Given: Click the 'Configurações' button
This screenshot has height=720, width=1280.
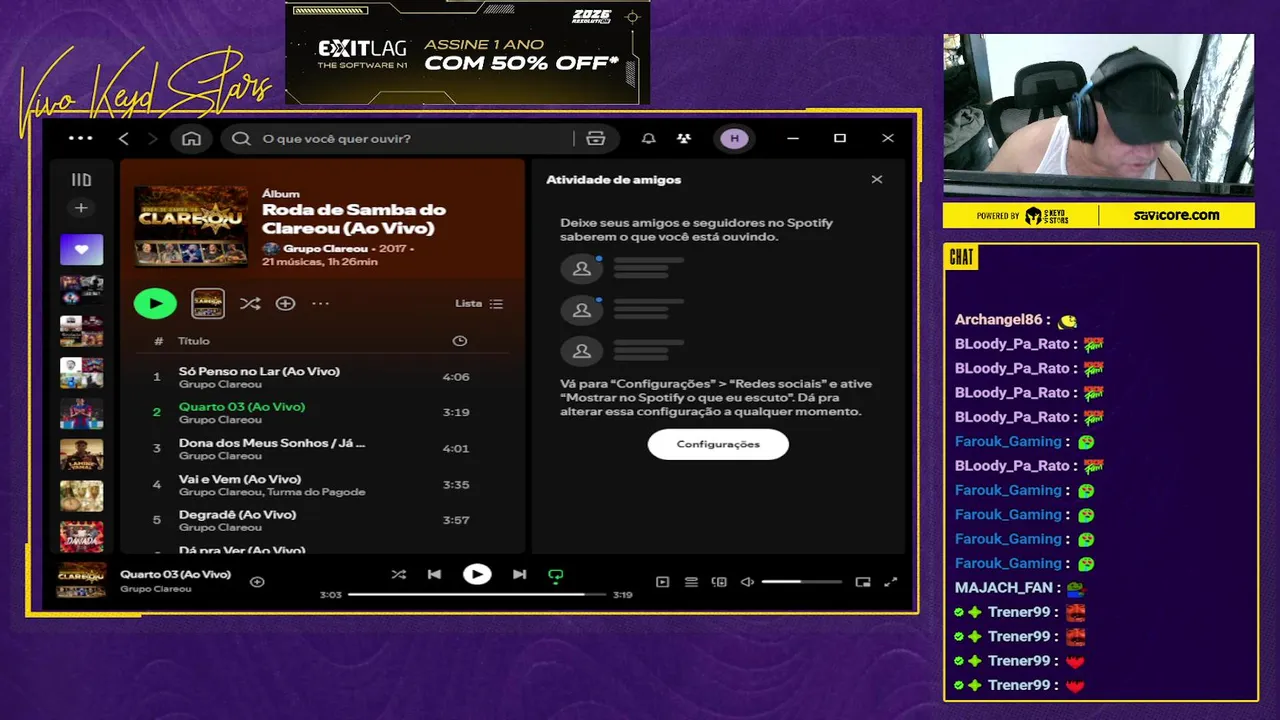Looking at the screenshot, I should coord(718,444).
